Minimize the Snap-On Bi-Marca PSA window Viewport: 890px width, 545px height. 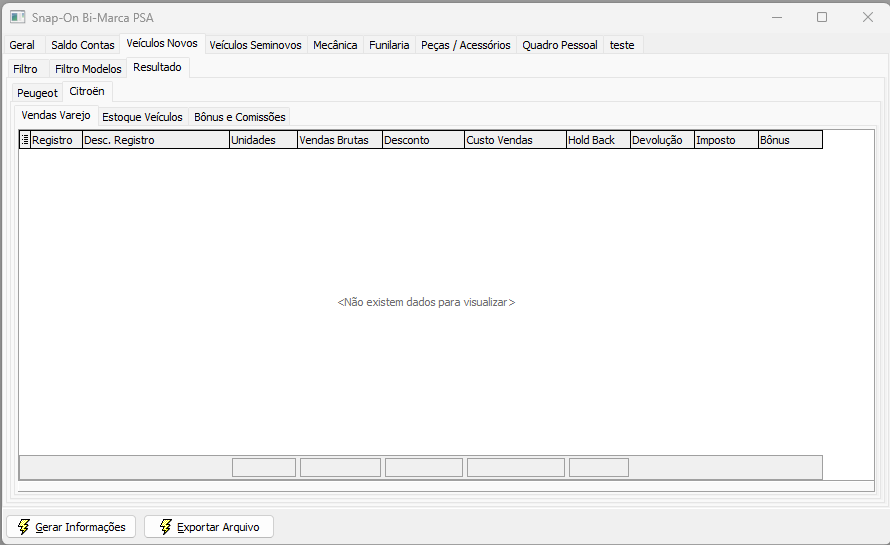(x=777, y=18)
